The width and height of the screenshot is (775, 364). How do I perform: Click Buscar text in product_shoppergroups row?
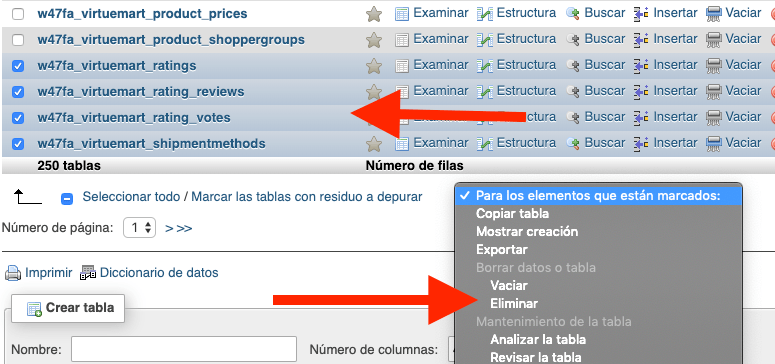[605, 39]
